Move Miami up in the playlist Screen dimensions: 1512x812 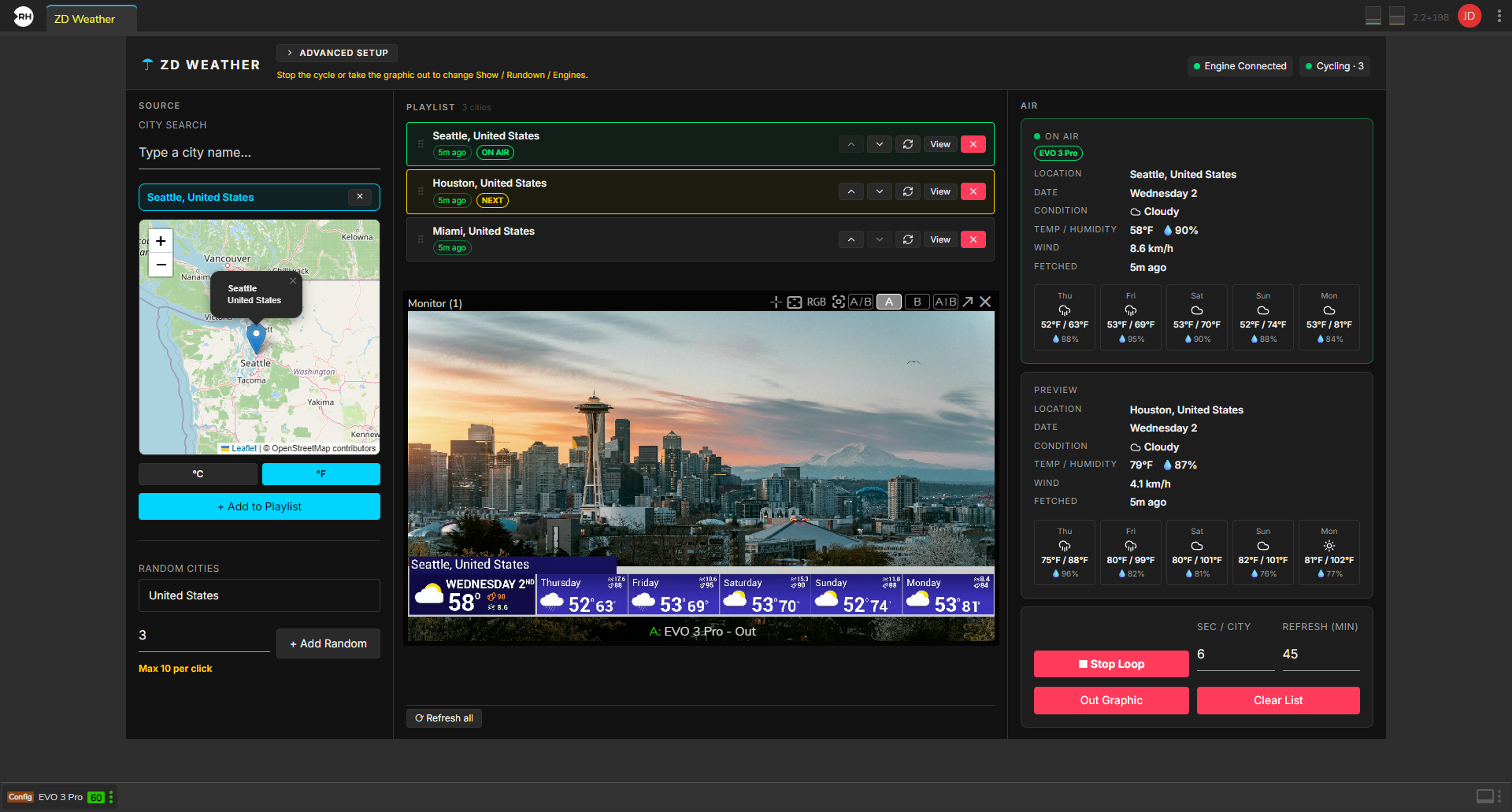point(851,239)
